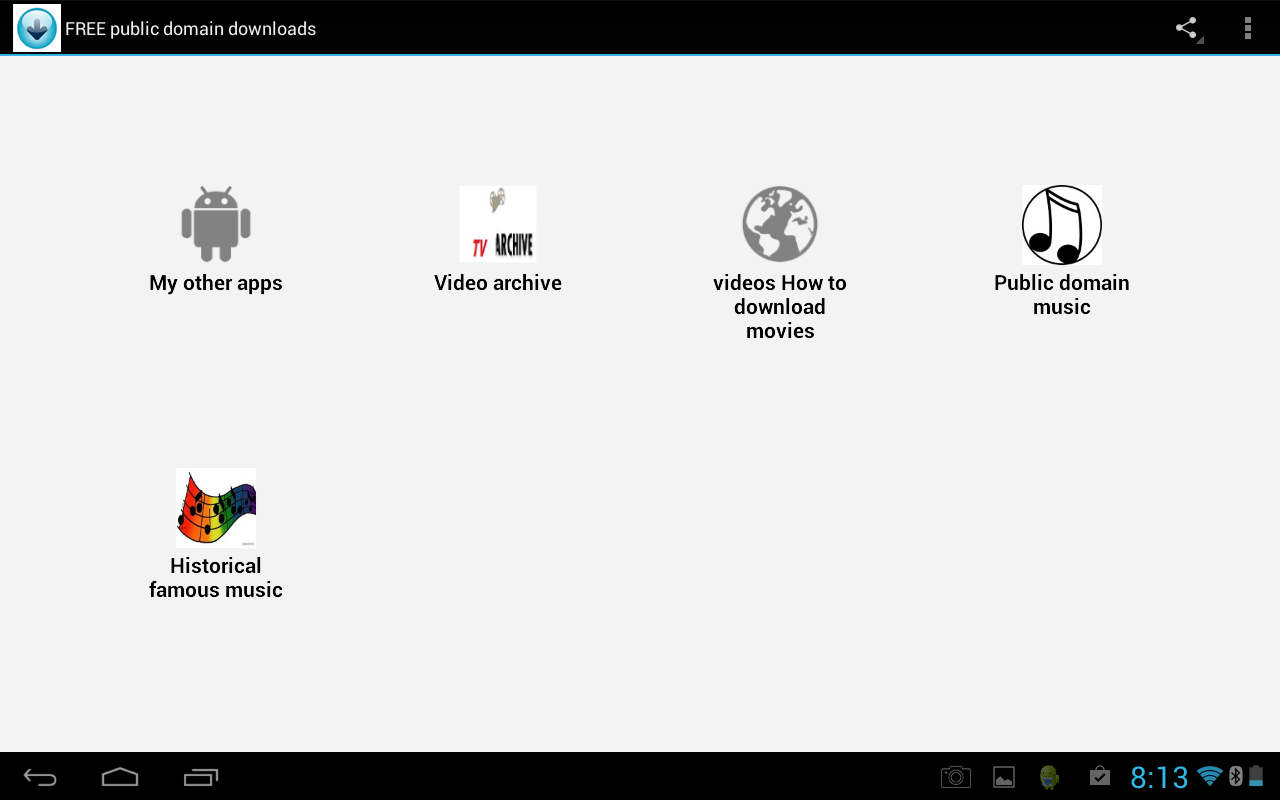Tap the TV Archive thumbnail image
1280x800 pixels.
click(498, 224)
